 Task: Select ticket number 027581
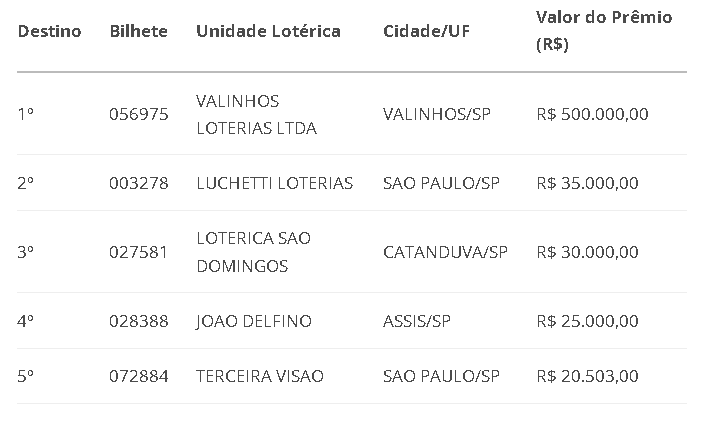138,252
